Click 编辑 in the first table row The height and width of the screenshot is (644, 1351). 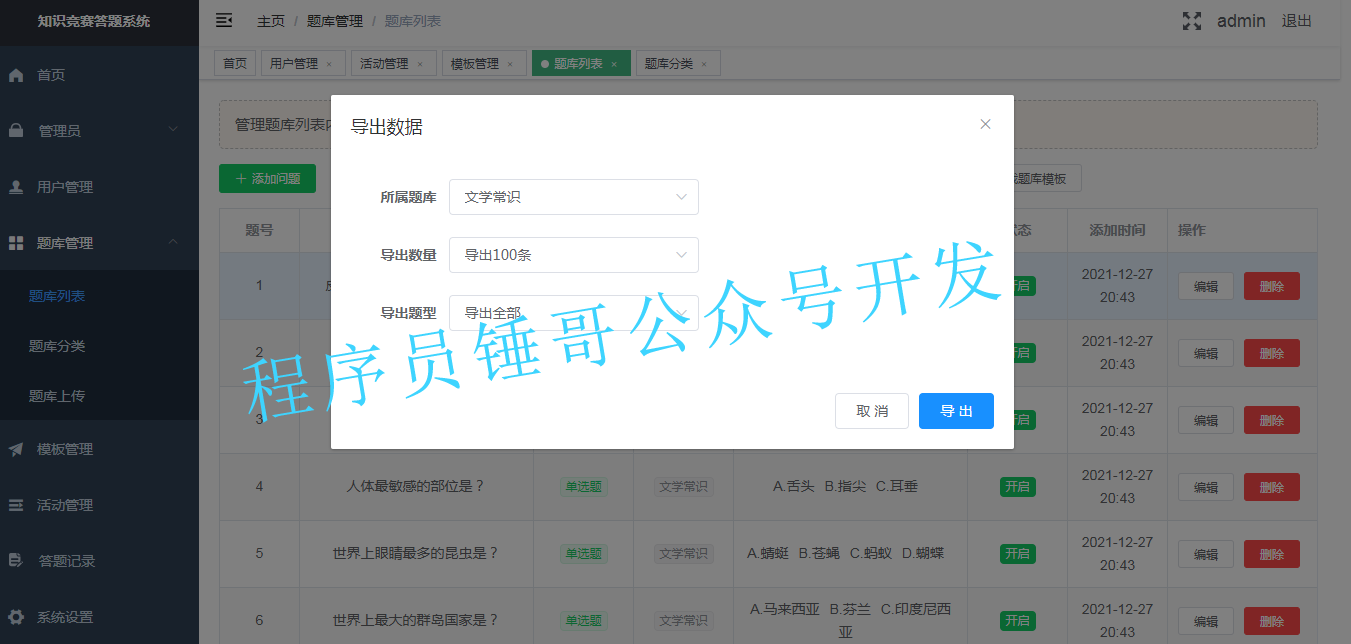[1206, 286]
